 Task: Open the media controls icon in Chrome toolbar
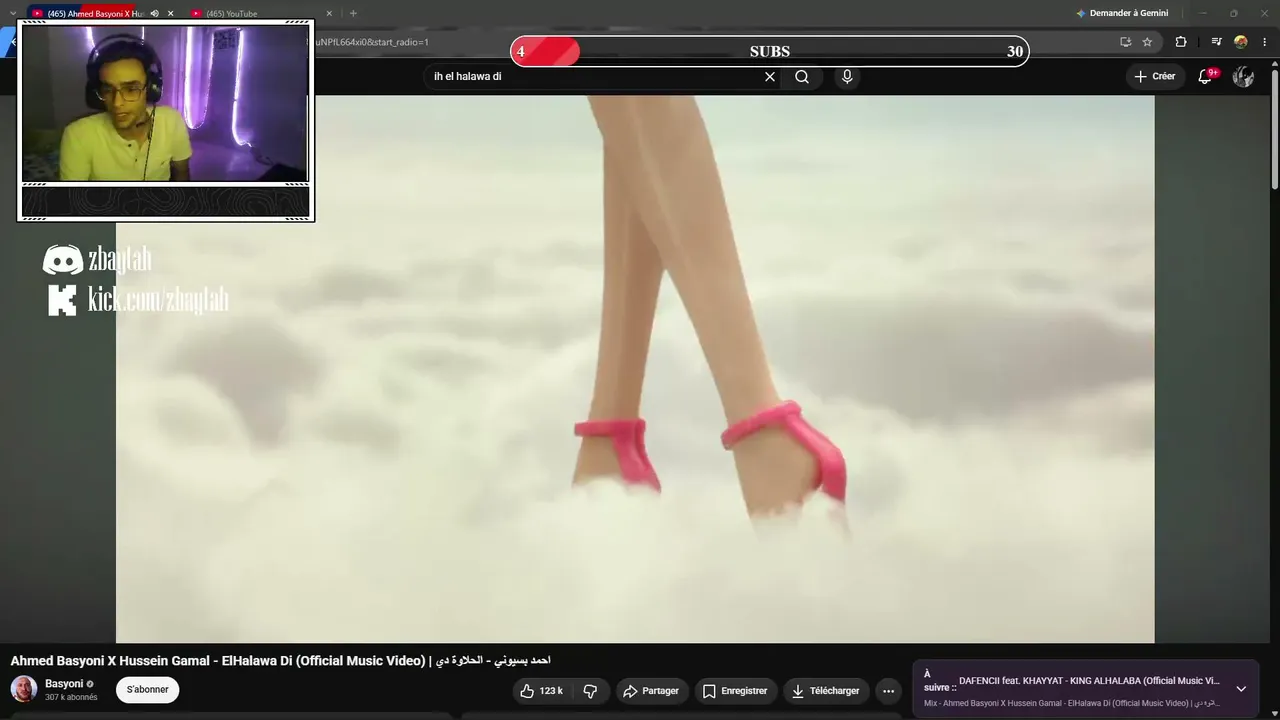pyautogui.click(x=1216, y=42)
